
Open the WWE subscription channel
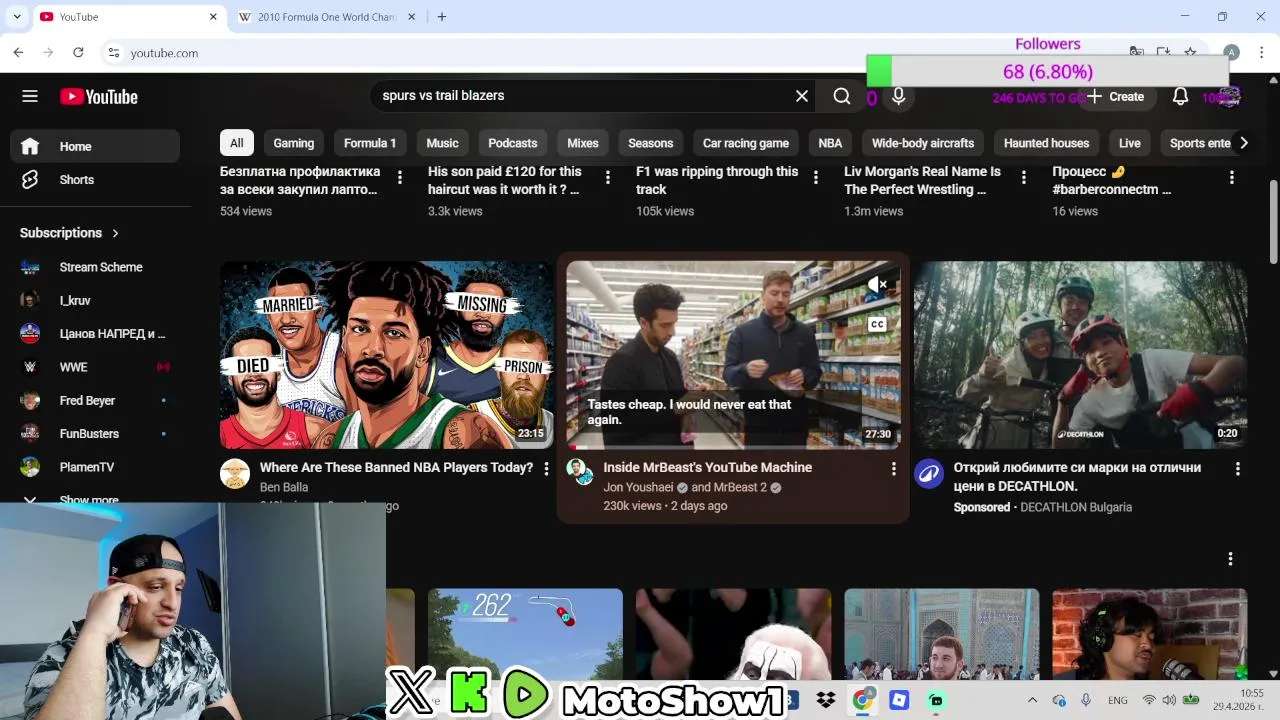(x=95, y=367)
